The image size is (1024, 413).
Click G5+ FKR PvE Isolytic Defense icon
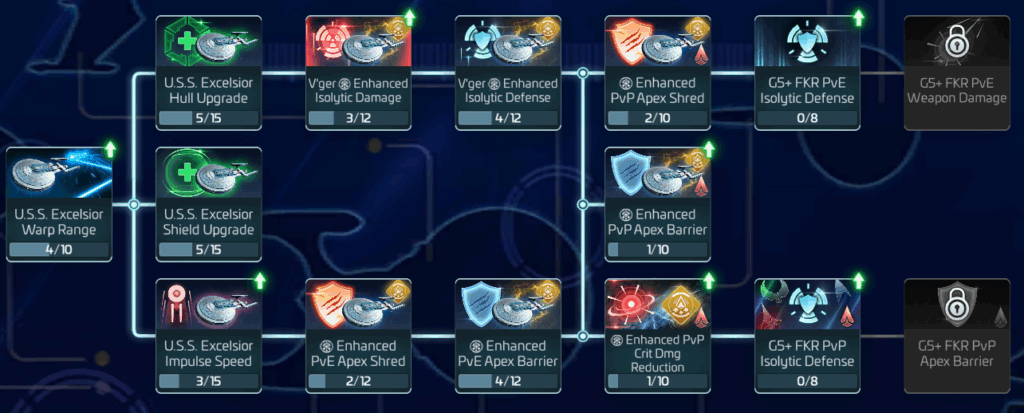(x=807, y=42)
